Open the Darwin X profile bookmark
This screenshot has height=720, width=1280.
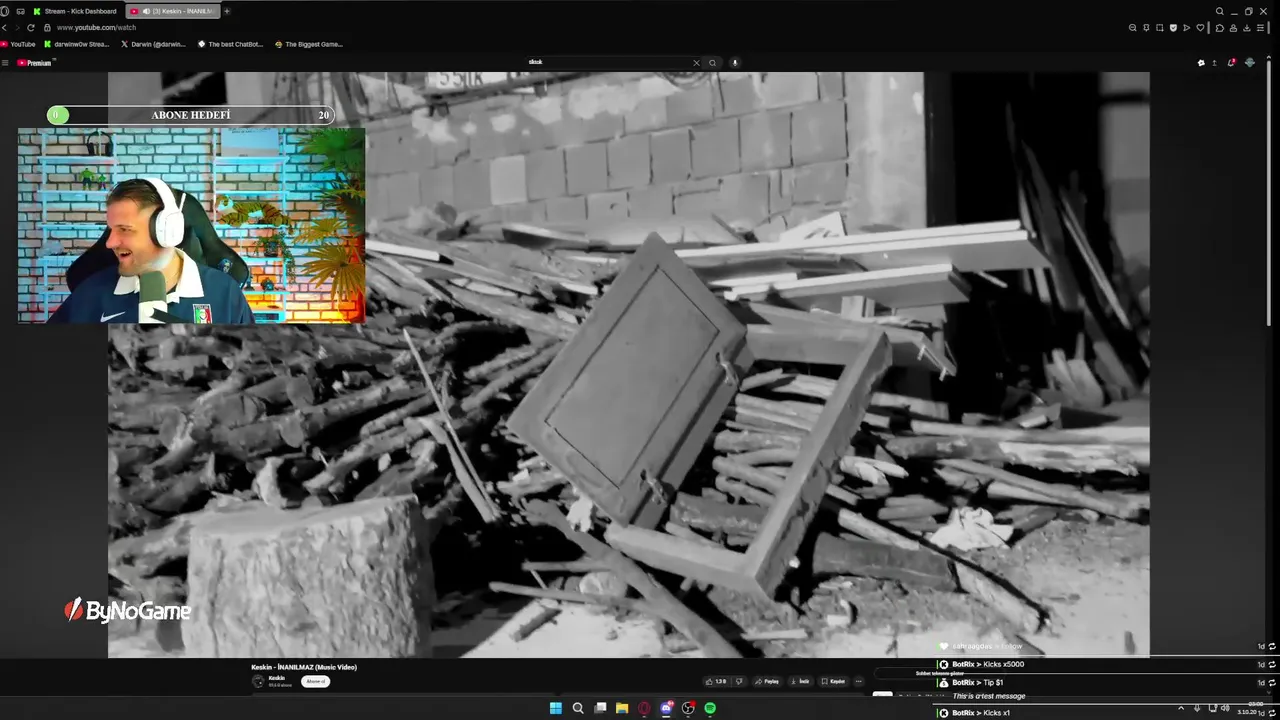pos(153,44)
